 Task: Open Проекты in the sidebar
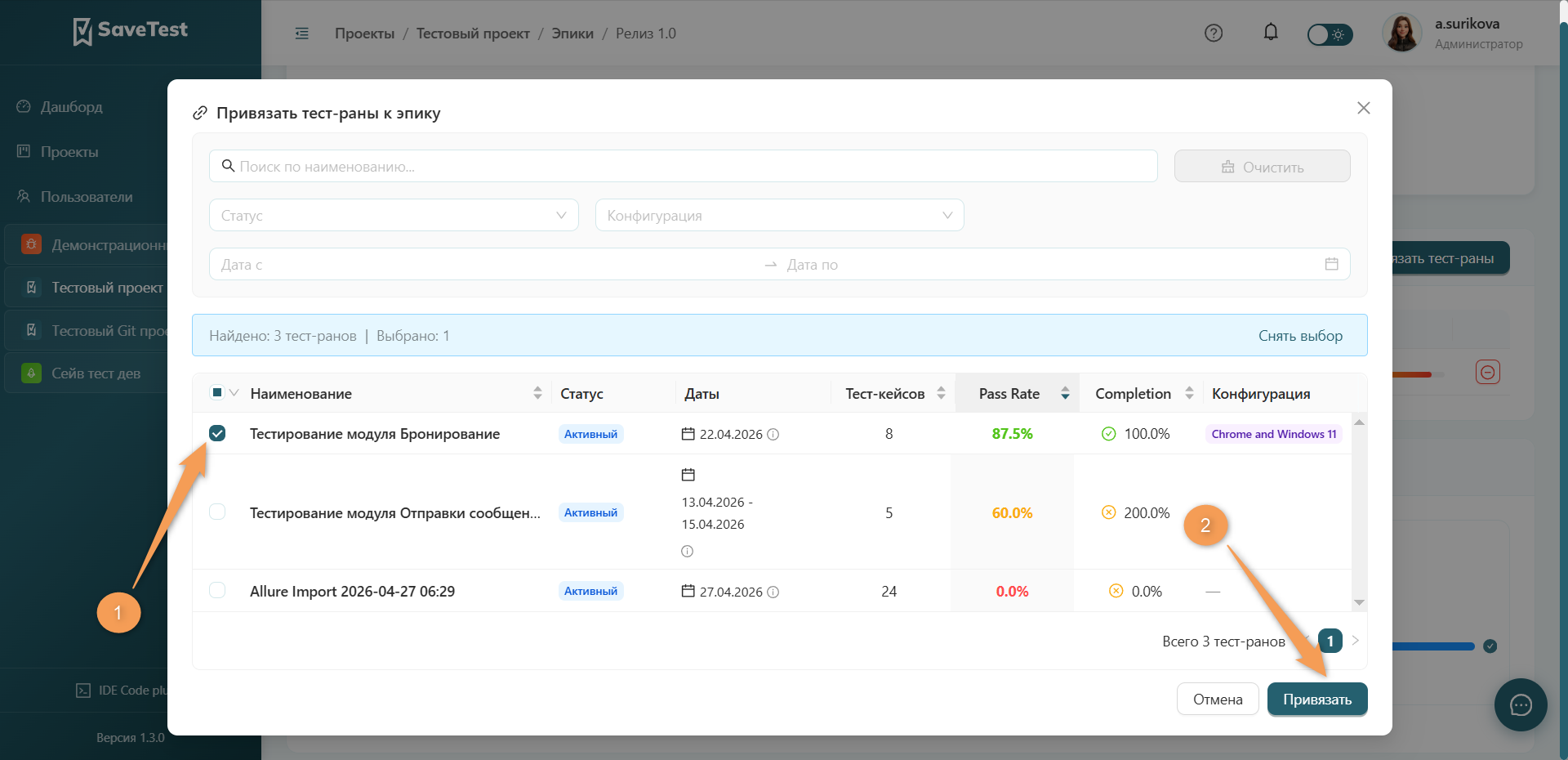coord(69,152)
